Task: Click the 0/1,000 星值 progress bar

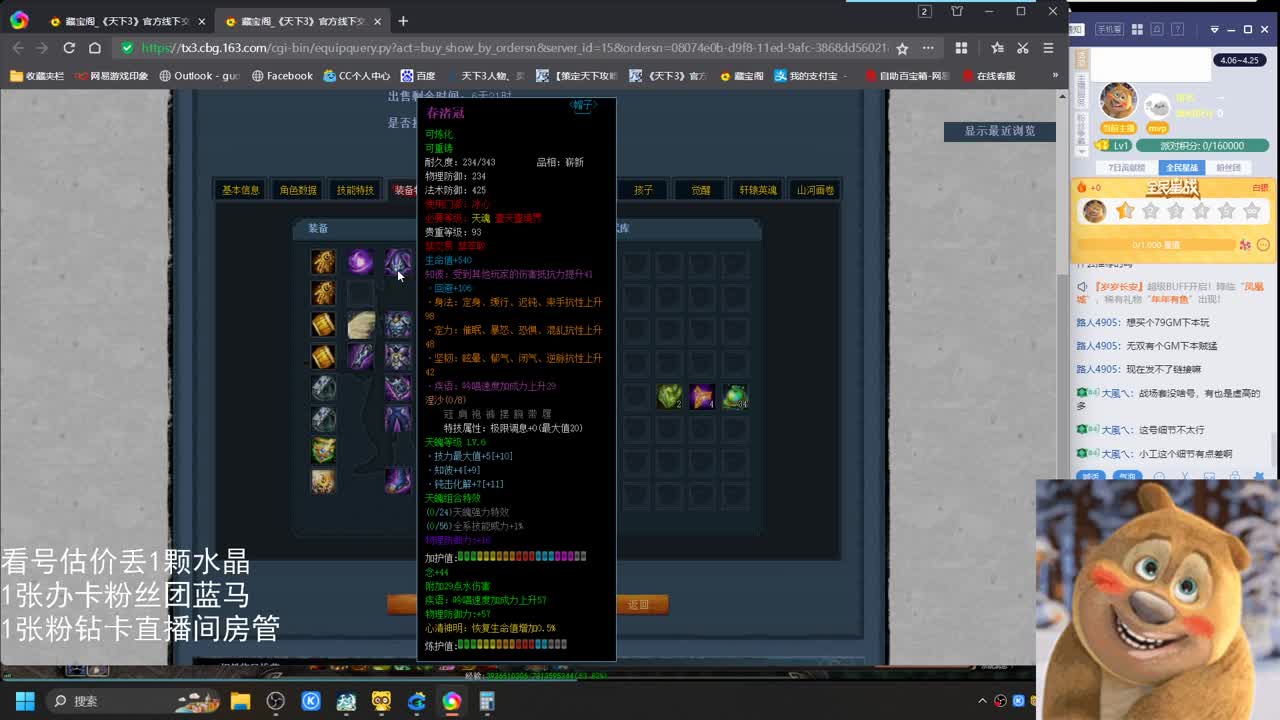Action: [1155, 245]
